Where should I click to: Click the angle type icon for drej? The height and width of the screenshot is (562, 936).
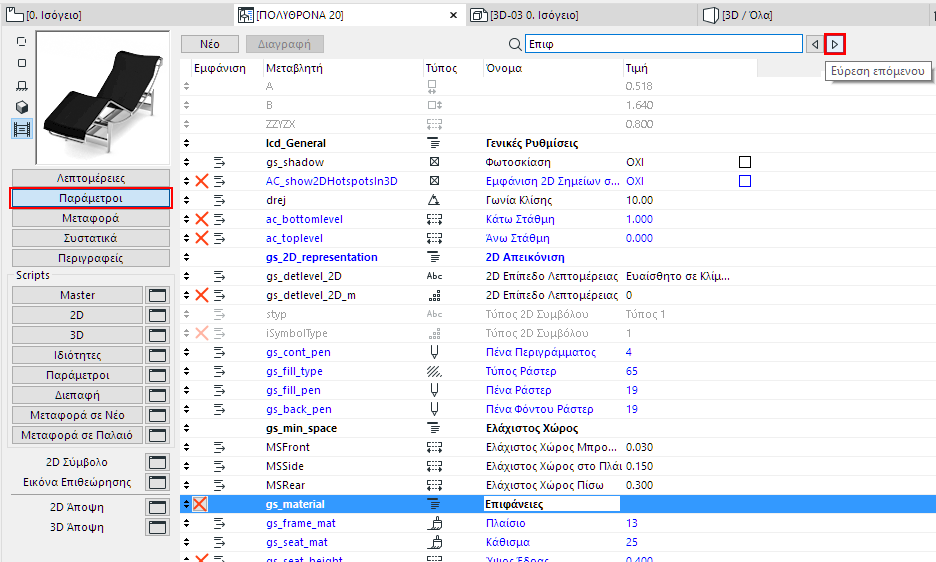pos(434,200)
